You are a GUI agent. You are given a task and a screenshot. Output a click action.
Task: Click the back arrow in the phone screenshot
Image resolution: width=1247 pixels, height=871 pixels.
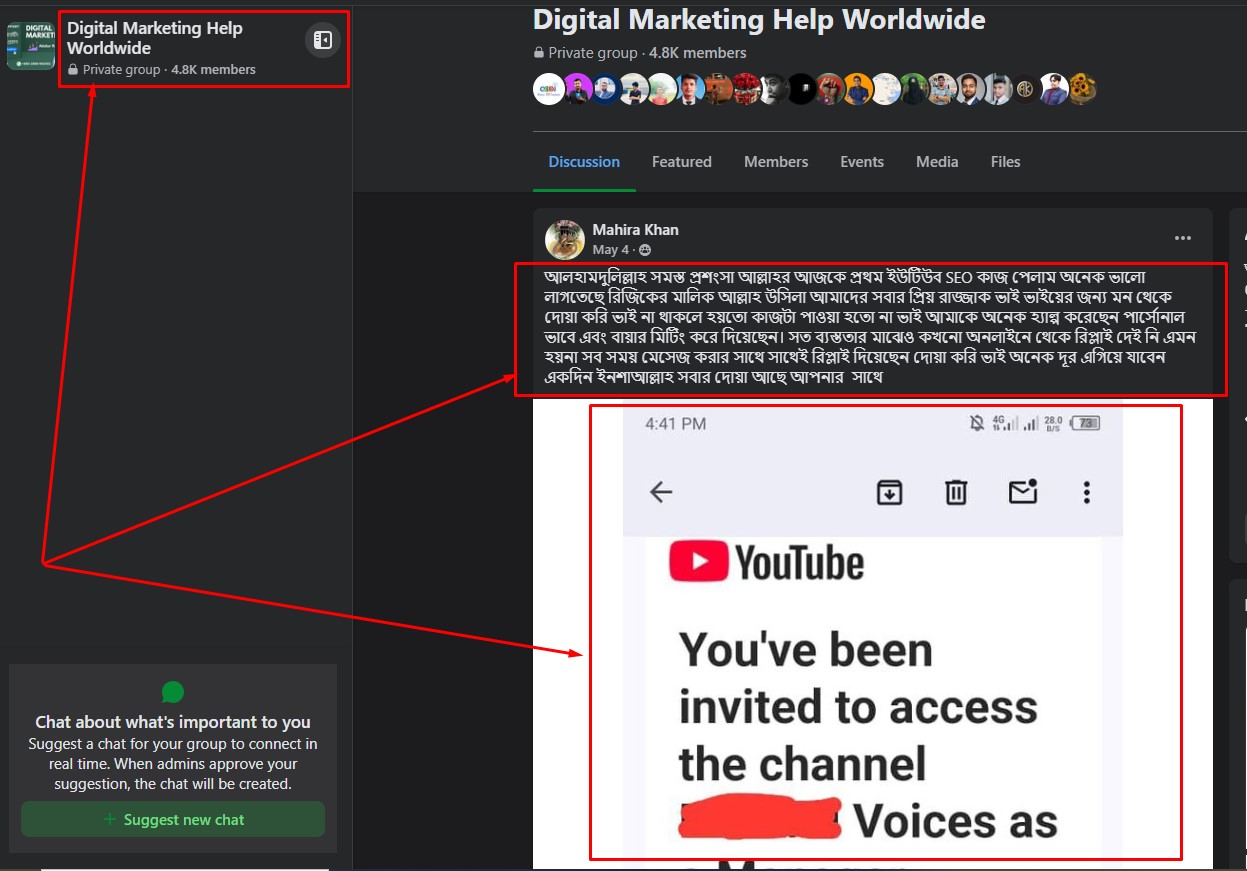[x=661, y=492]
